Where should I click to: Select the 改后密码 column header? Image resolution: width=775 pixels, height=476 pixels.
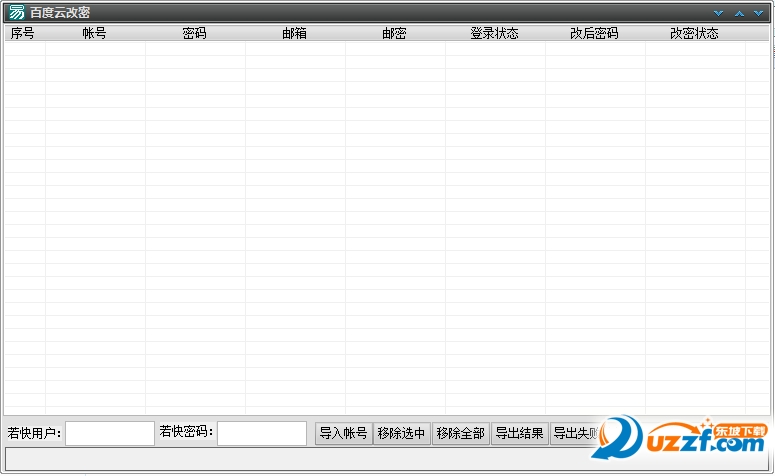pyautogui.click(x=595, y=33)
